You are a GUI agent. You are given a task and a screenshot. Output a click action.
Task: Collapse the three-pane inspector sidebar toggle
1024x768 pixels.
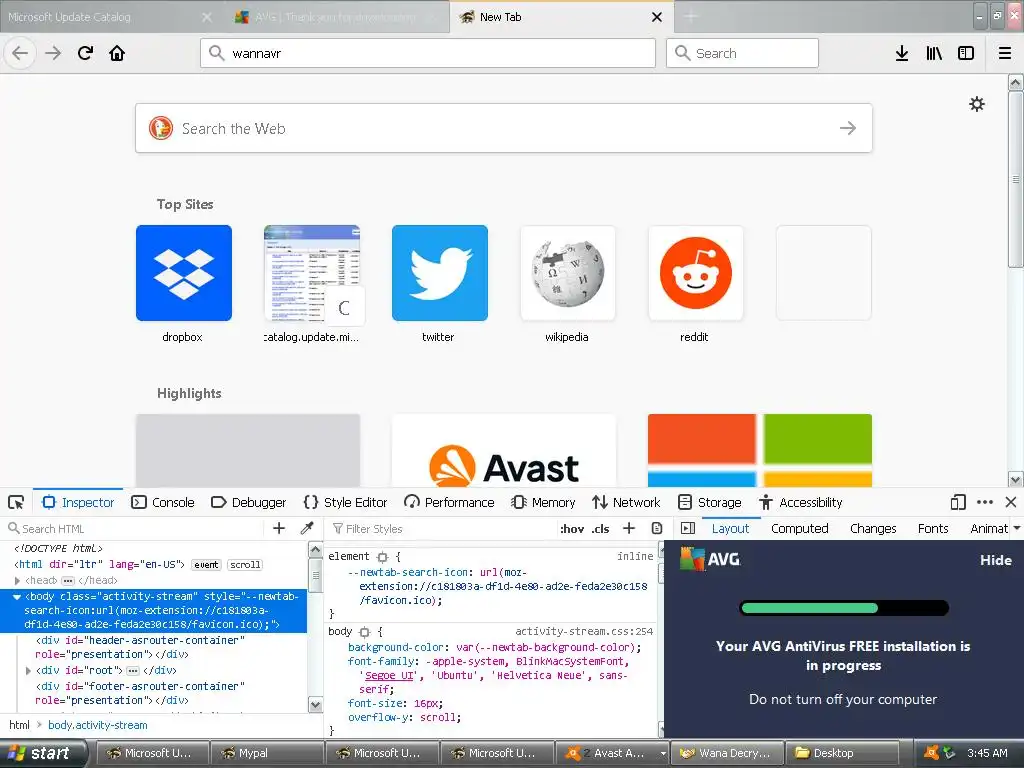pos(688,528)
